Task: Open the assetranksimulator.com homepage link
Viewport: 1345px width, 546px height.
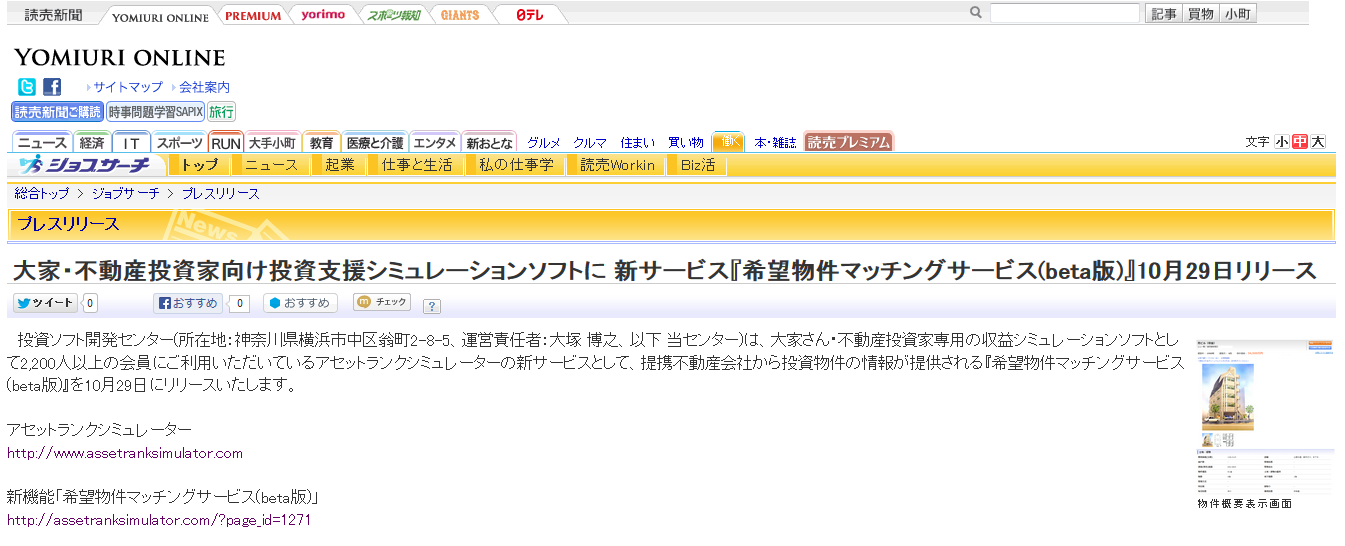Action: (x=125, y=453)
